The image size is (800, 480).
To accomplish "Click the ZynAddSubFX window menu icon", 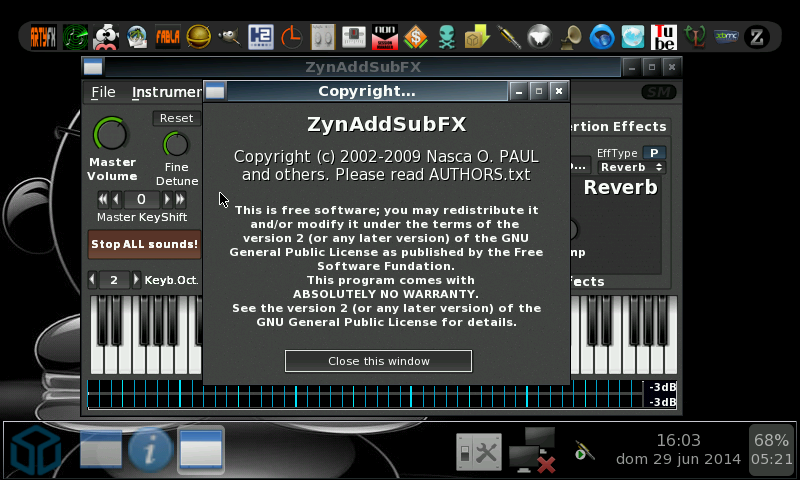I will point(93,67).
